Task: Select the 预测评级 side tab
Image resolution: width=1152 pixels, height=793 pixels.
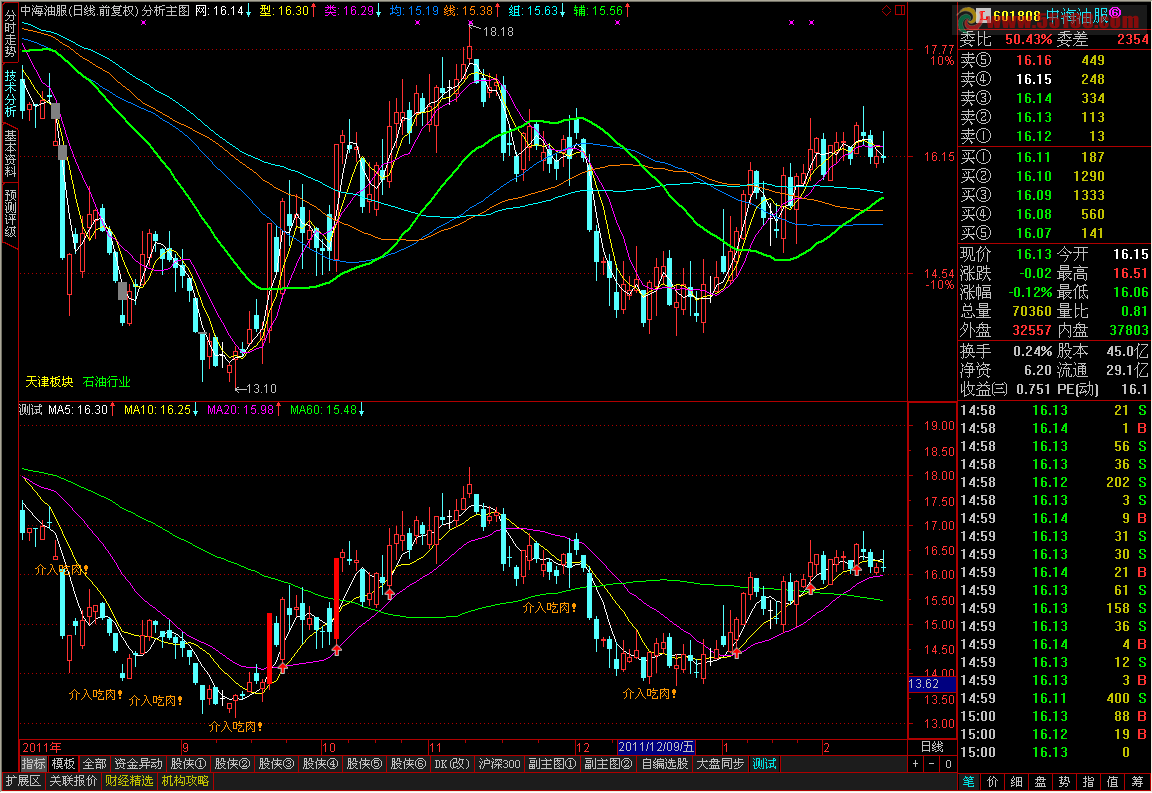Action: coord(10,214)
